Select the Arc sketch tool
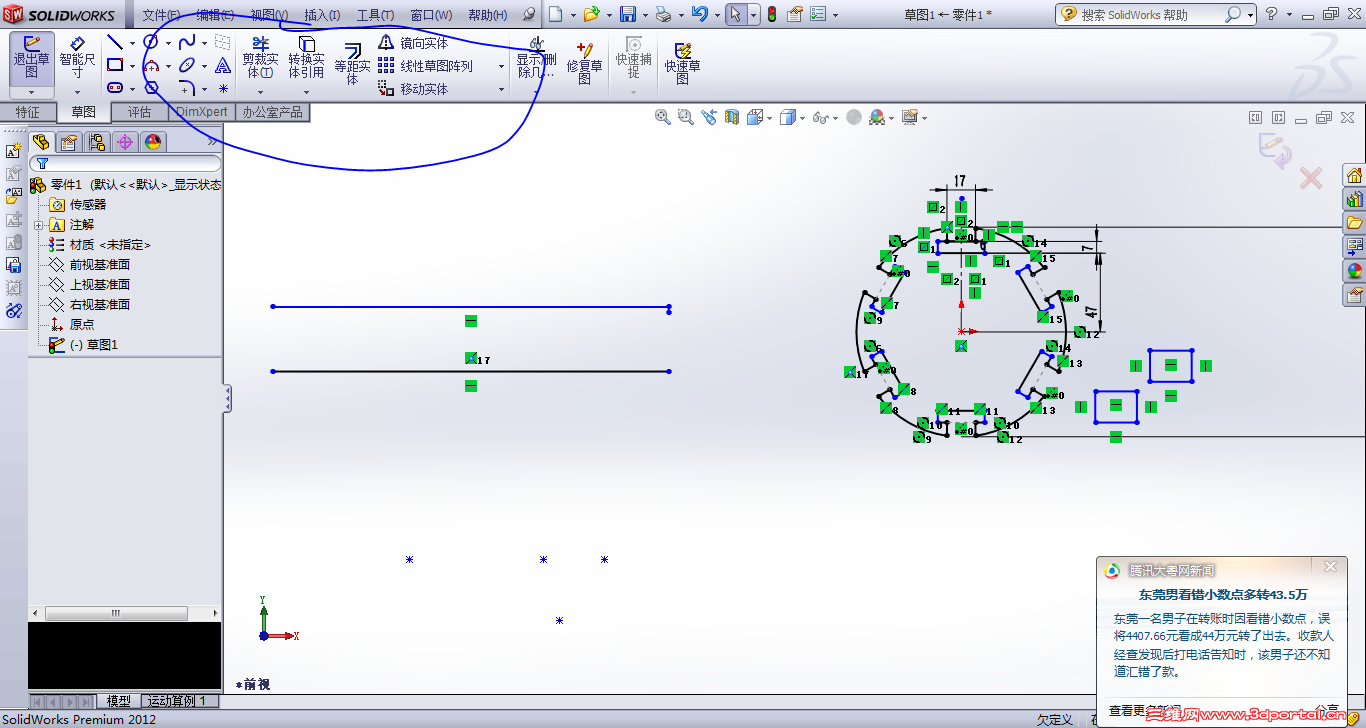 (x=151, y=65)
